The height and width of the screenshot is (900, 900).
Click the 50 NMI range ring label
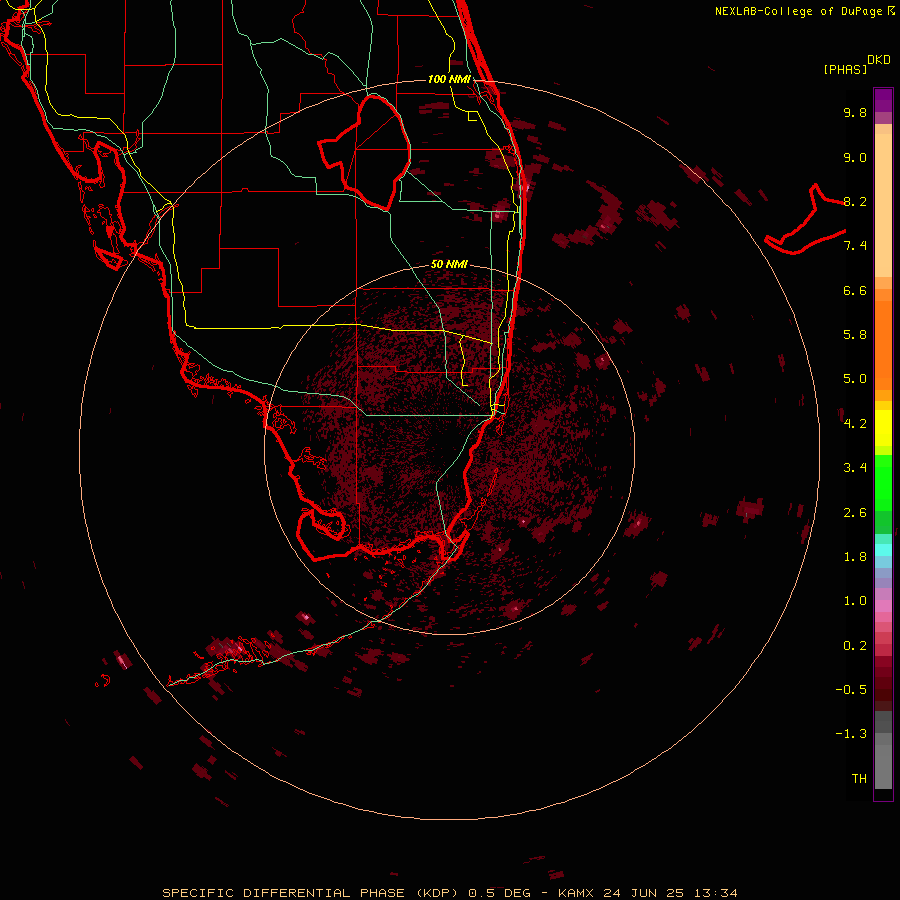449,265
